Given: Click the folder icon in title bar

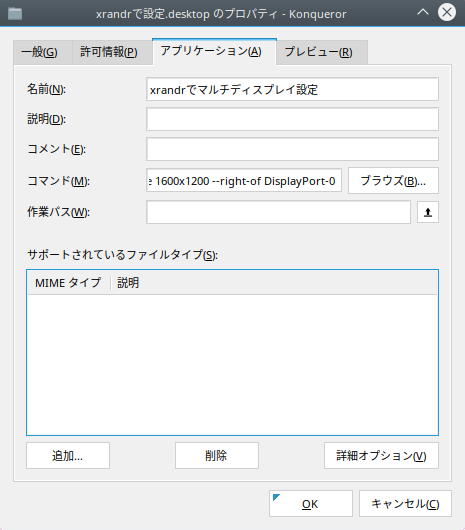Looking at the screenshot, I should tap(15, 14).
